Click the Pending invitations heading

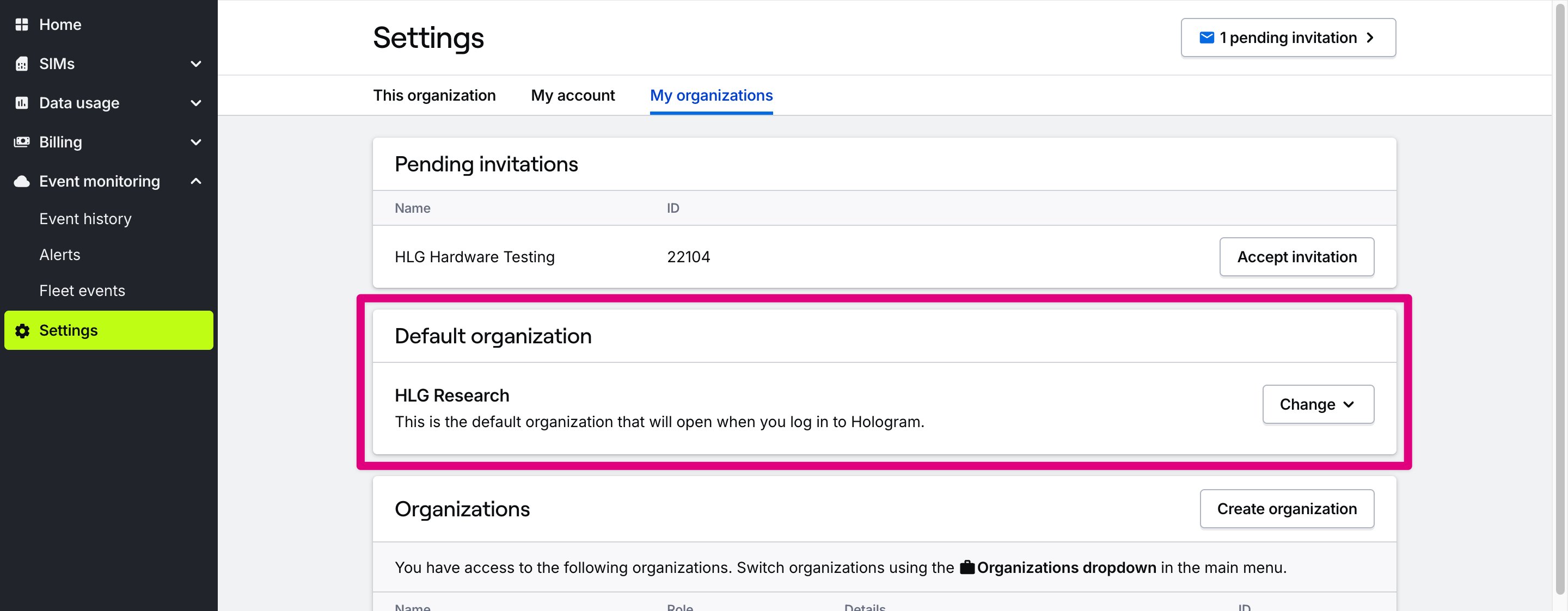[x=486, y=164]
